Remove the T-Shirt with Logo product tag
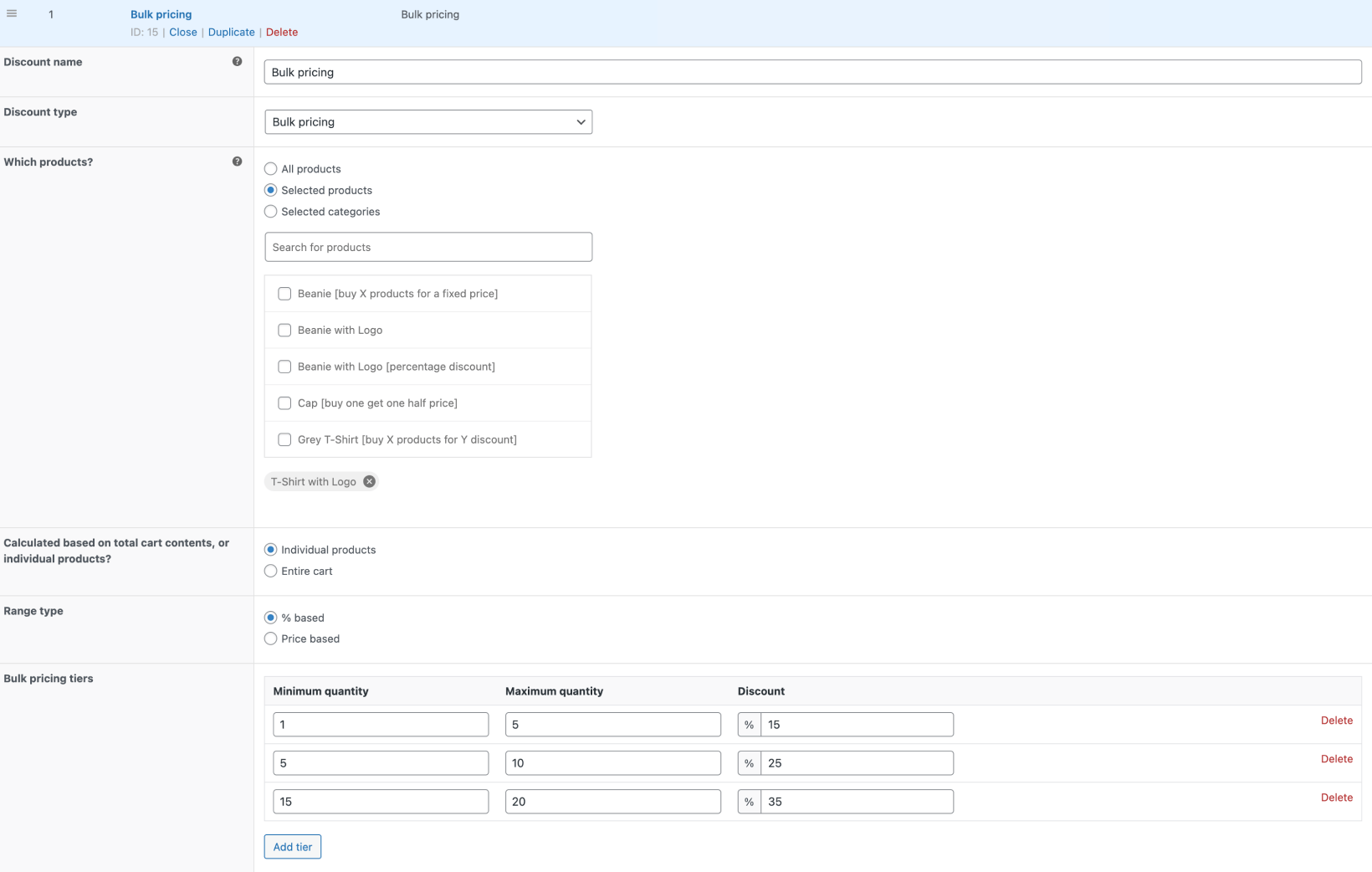This screenshot has width=1372, height=872. (x=369, y=481)
